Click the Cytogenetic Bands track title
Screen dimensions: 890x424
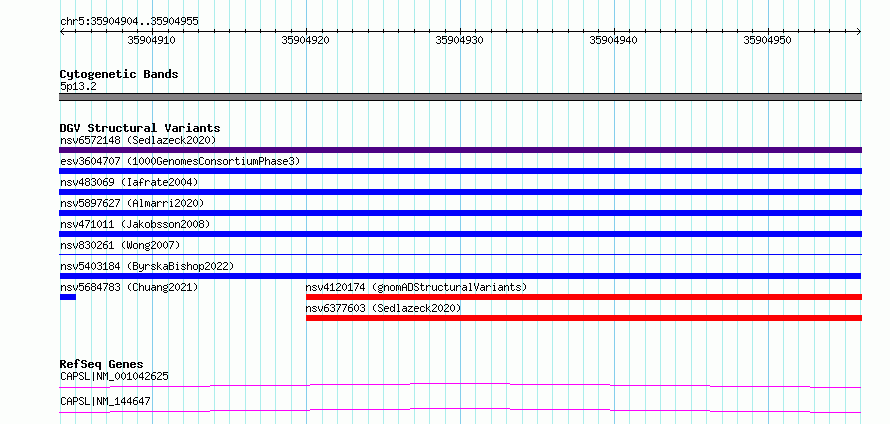[119, 74]
